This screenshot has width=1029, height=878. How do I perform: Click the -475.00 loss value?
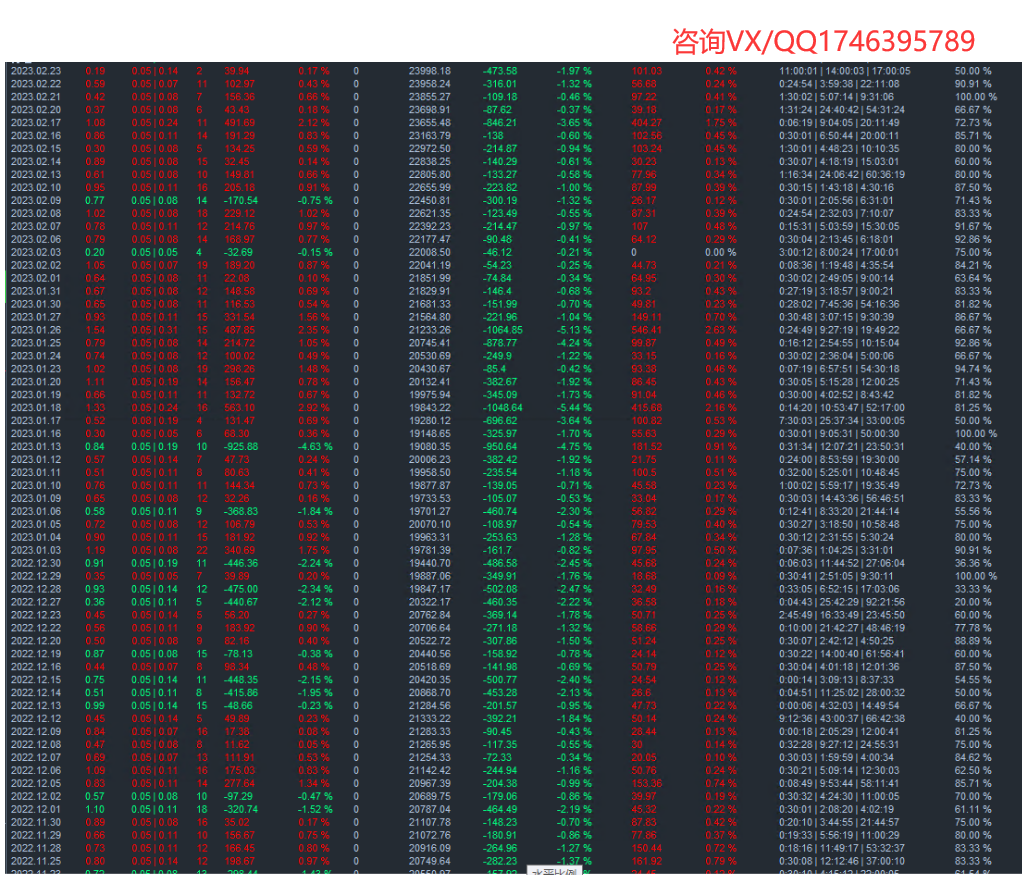click(240, 589)
